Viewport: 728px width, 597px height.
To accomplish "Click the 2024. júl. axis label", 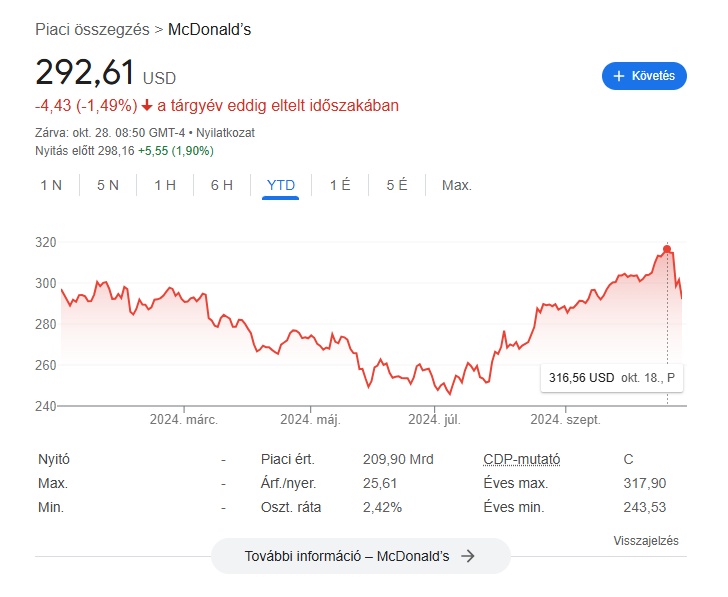I will tap(434, 420).
